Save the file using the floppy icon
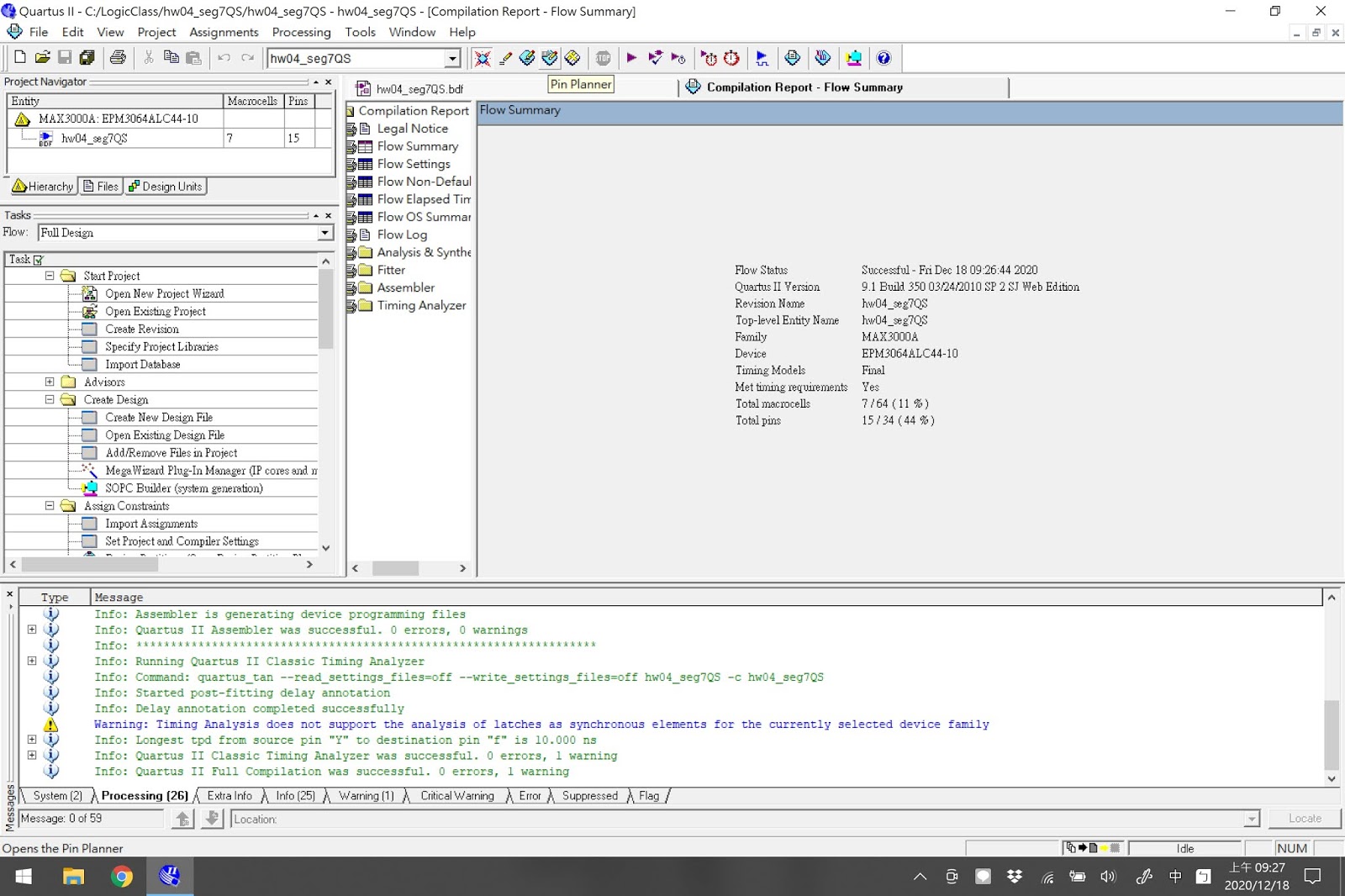Image resolution: width=1345 pixels, height=896 pixels. point(65,57)
